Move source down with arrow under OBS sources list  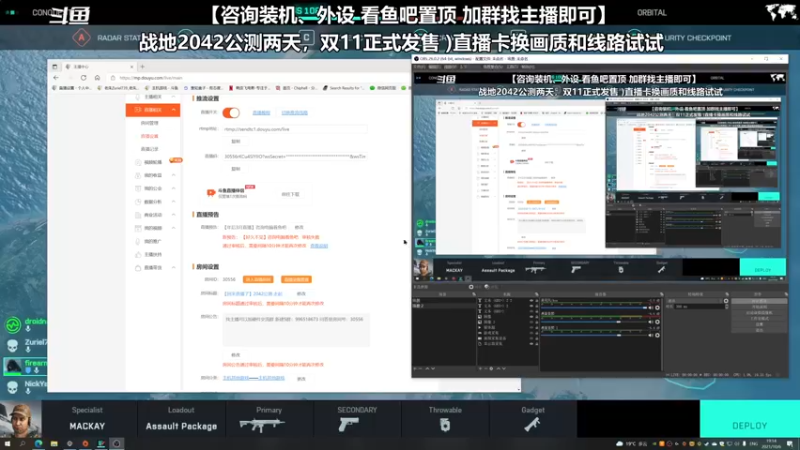click(504, 369)
